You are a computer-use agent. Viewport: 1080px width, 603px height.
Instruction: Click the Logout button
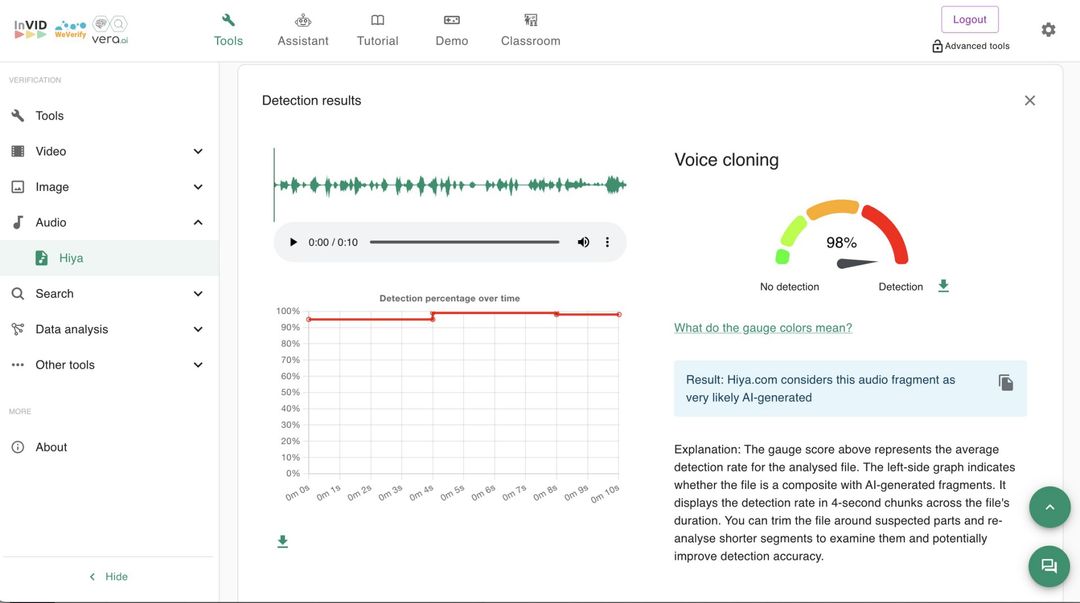point(969,19)
